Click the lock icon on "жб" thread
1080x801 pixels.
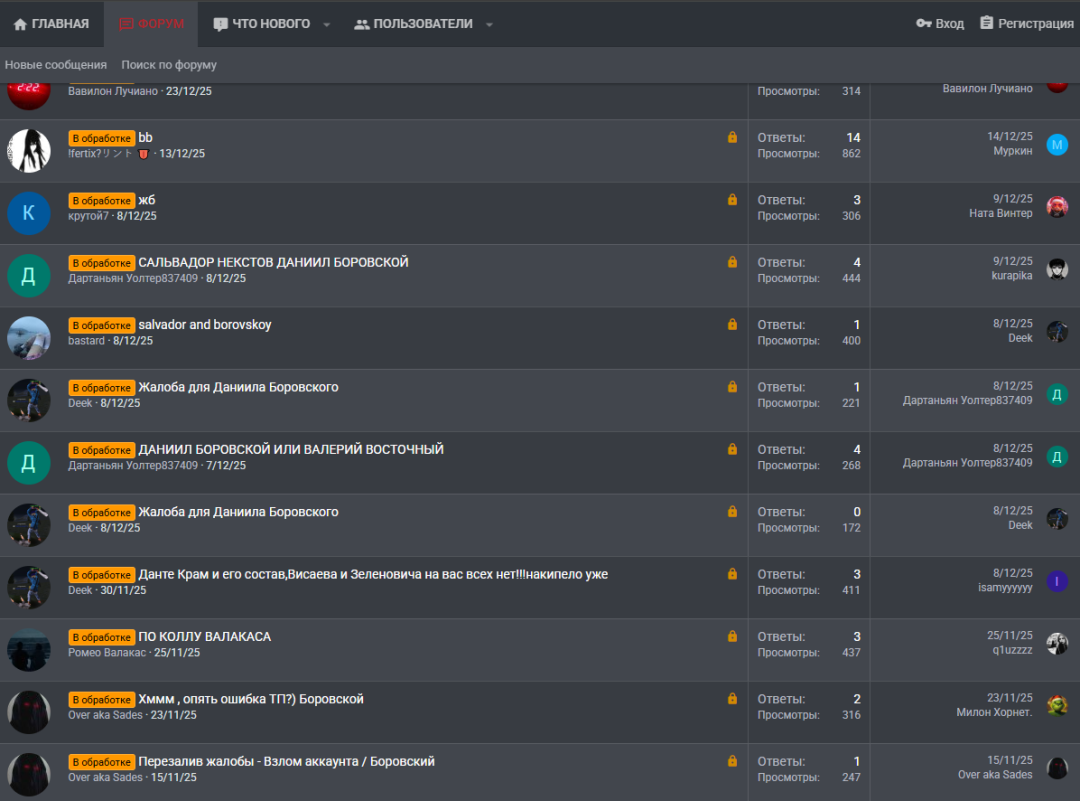click(732, 200)
